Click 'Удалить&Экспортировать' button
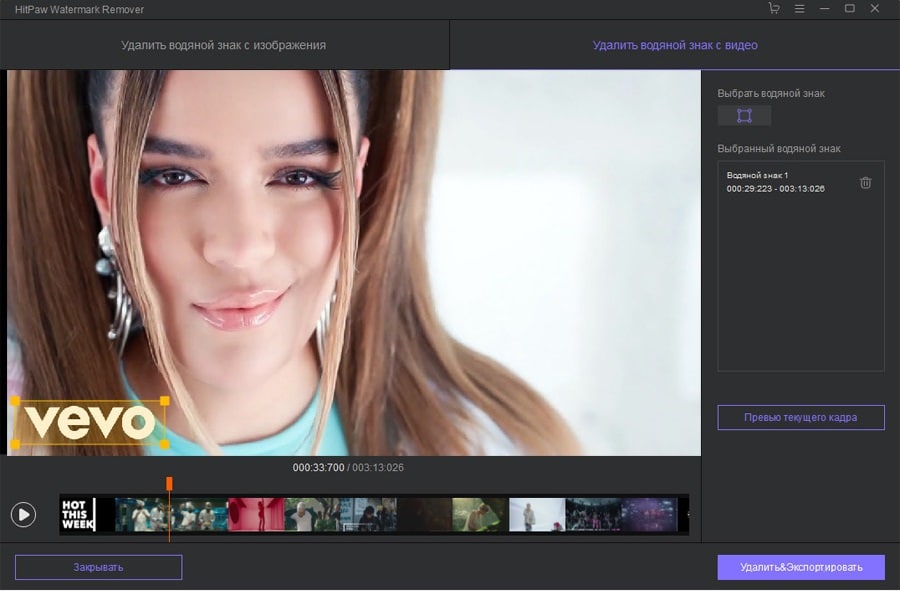Screen dimensions: 900x591 (801, 567)
